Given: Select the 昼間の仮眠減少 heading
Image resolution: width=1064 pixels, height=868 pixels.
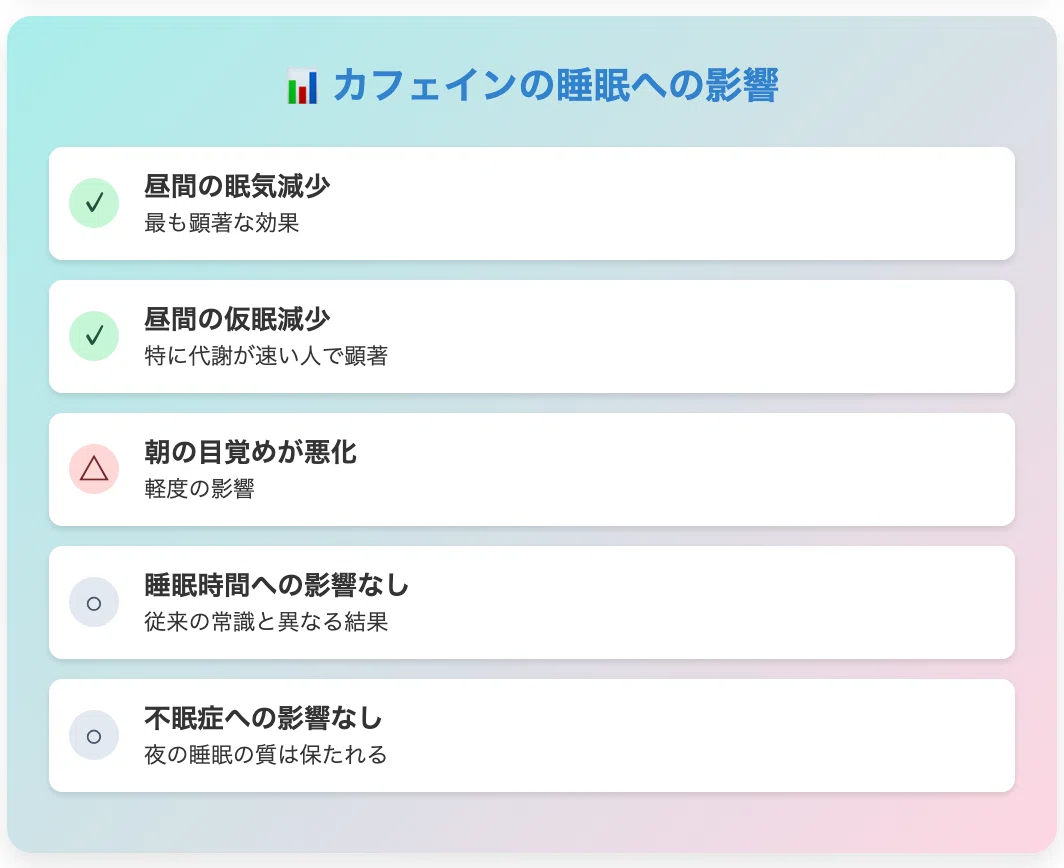Looking at the screenshot, I should pos(237,319).
